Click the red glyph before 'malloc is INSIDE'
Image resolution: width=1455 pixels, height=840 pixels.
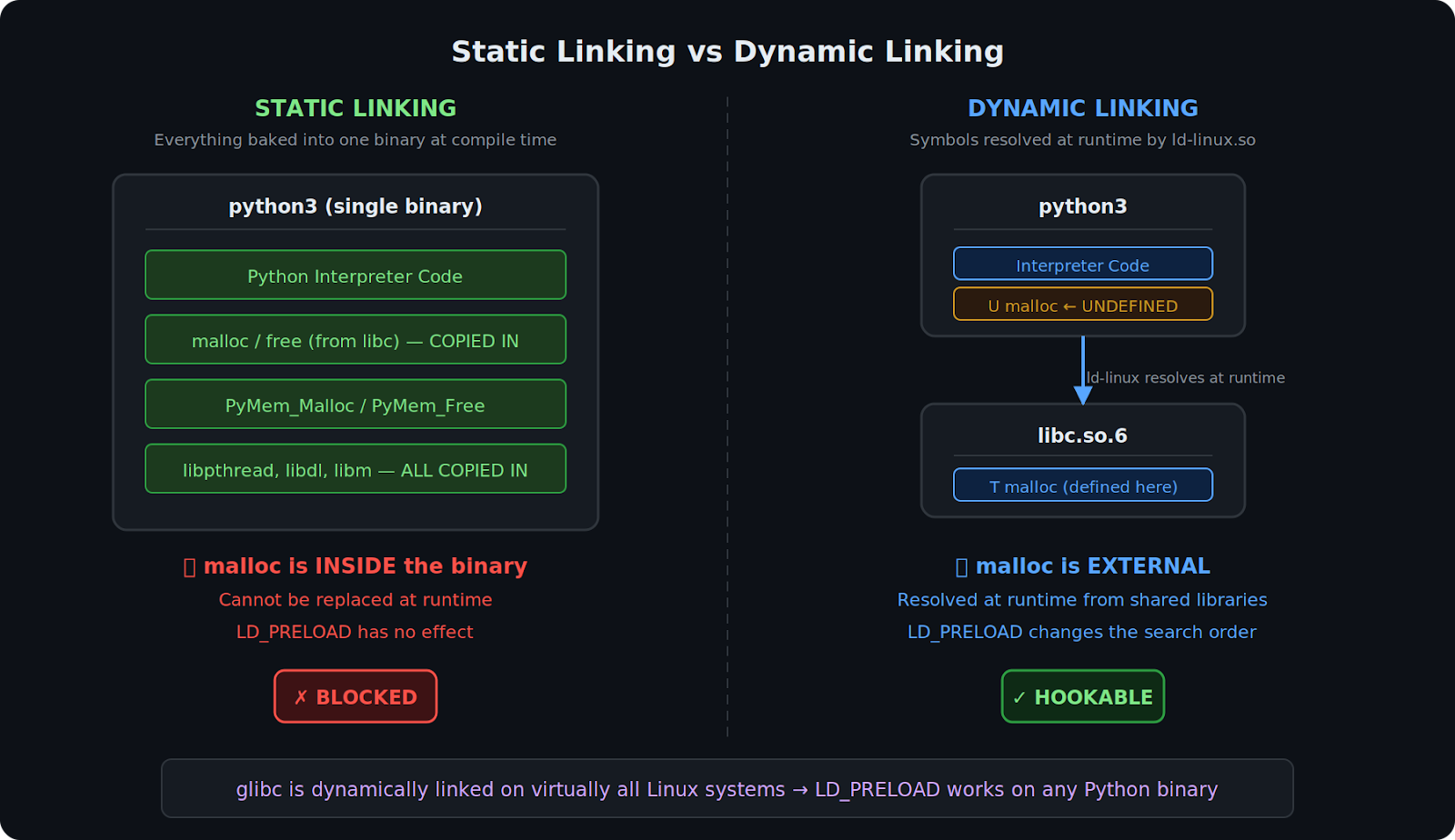tap(189, 567)
